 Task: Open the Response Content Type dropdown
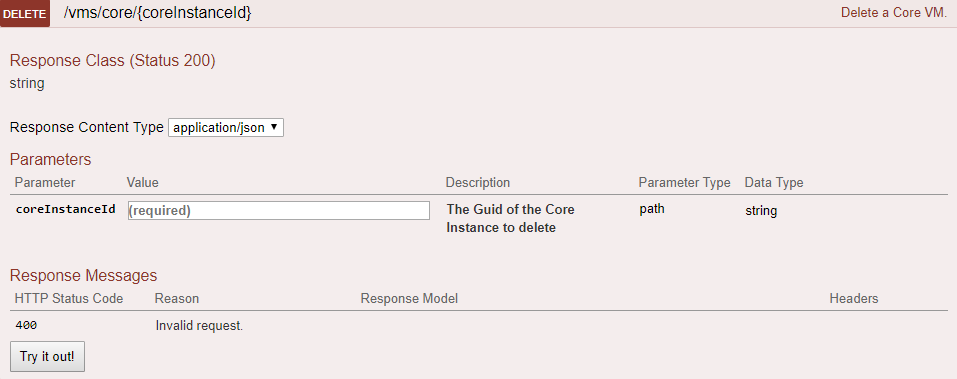[226, 128]
